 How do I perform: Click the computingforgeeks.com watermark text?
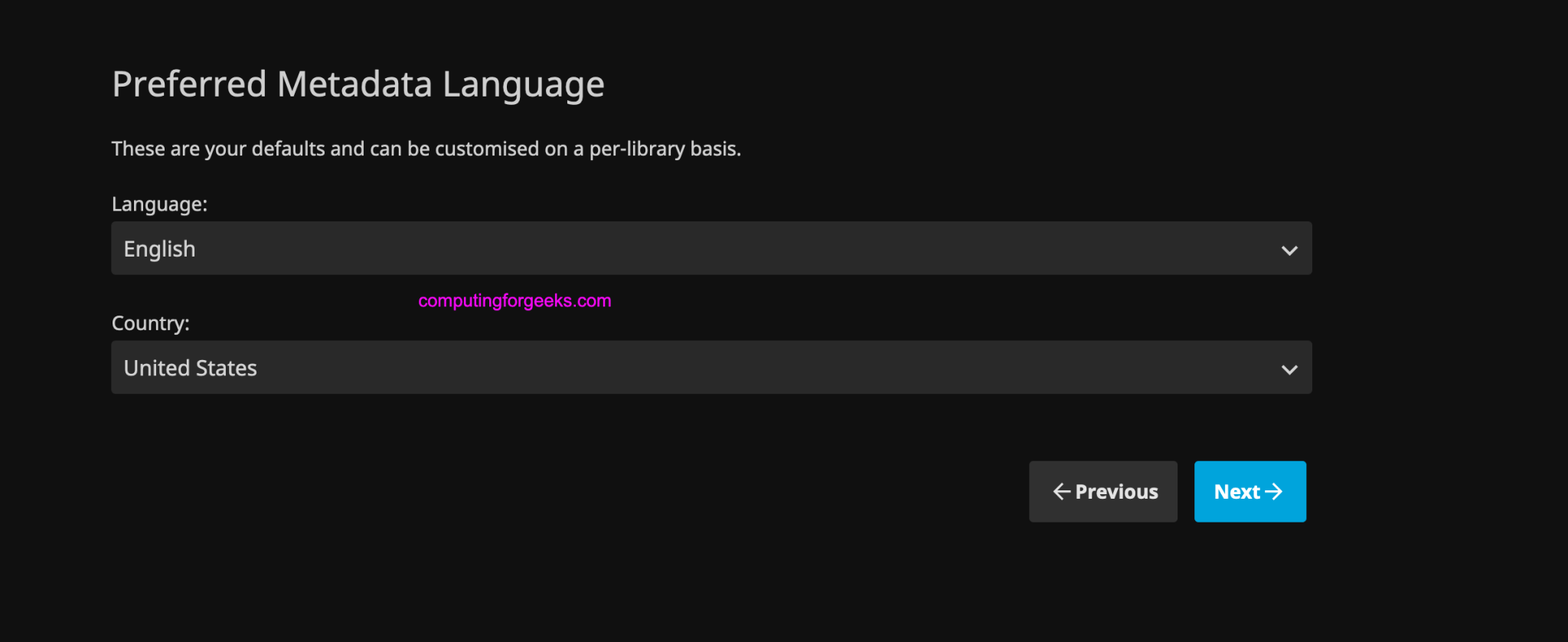point(514,301)
